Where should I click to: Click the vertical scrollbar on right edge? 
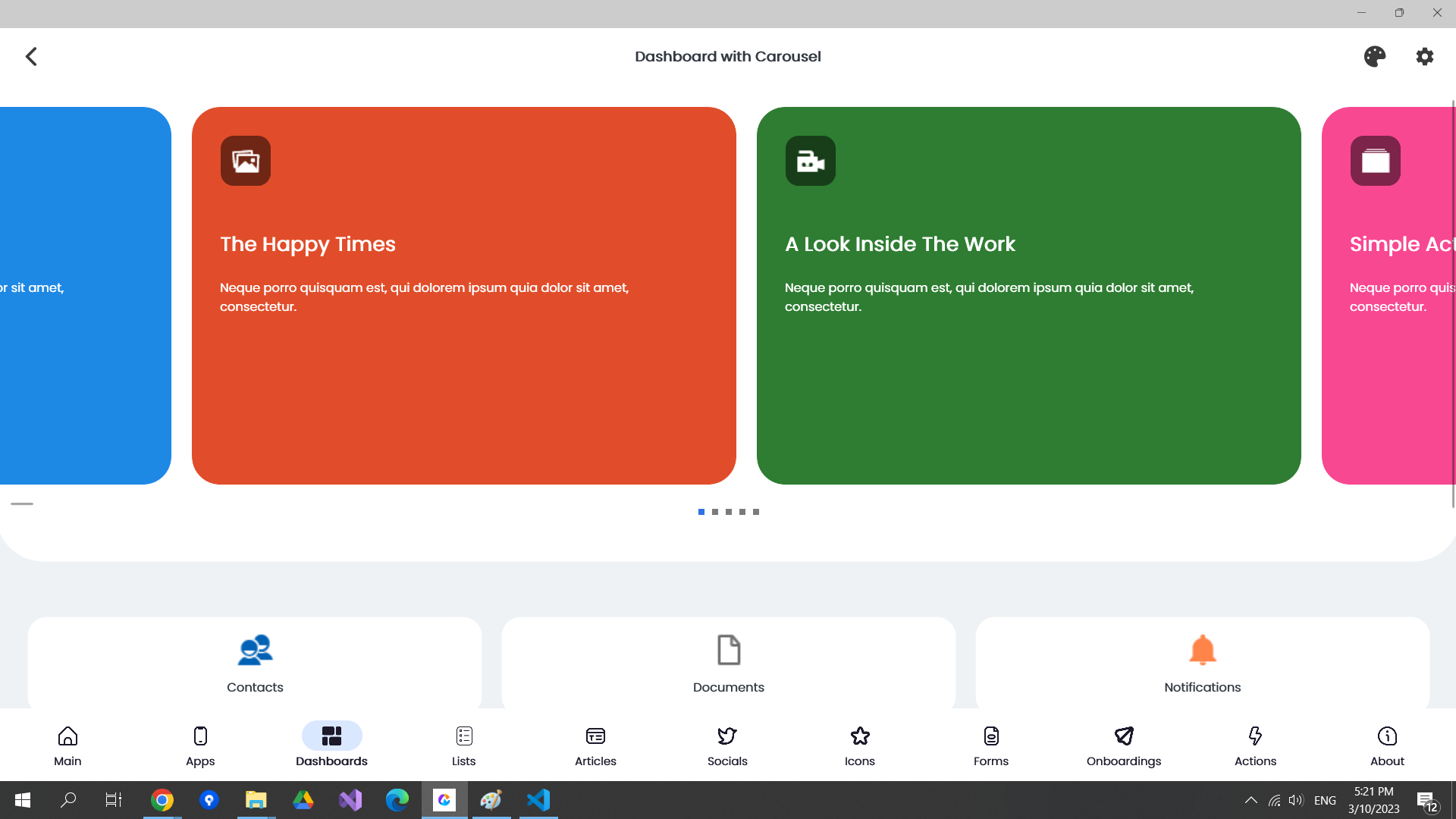[1453, 303]
